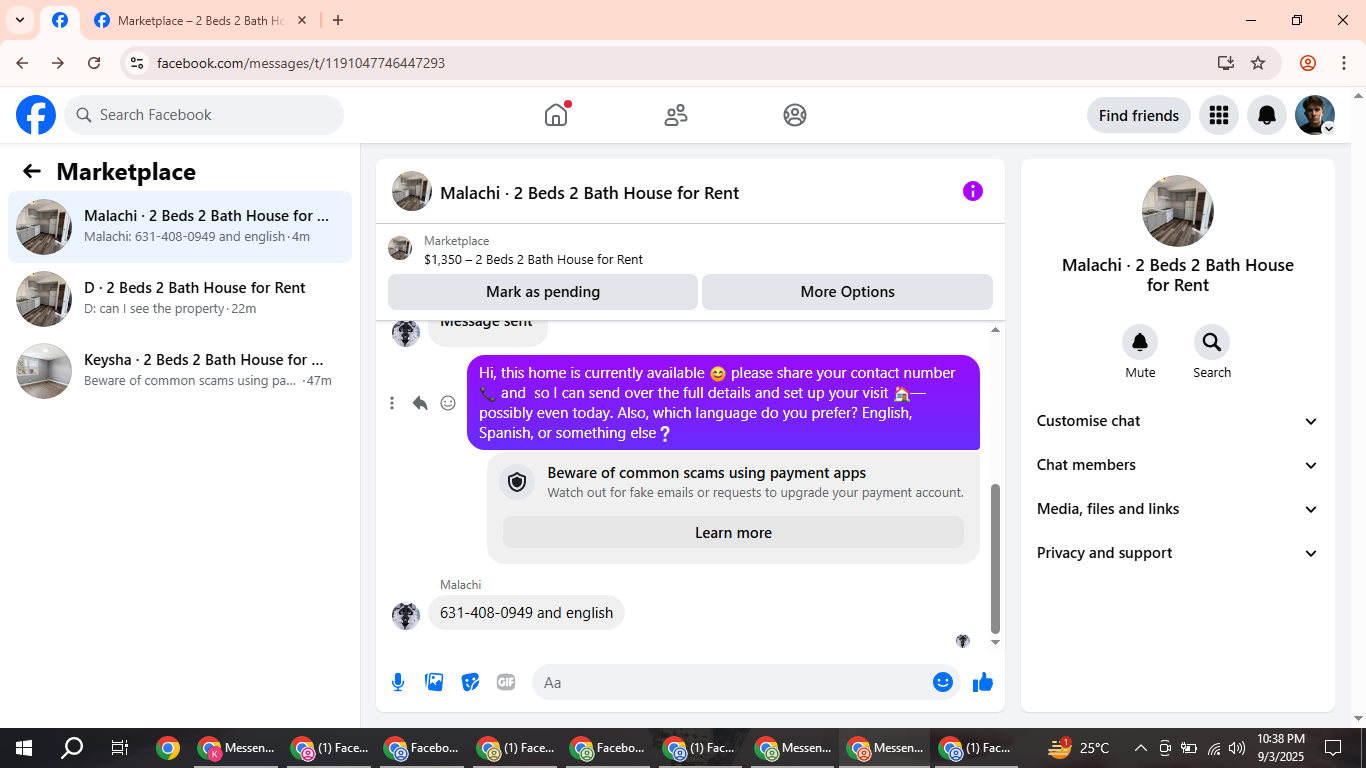
Task: Open the purple conversation information icon
Action: [973, 191]
